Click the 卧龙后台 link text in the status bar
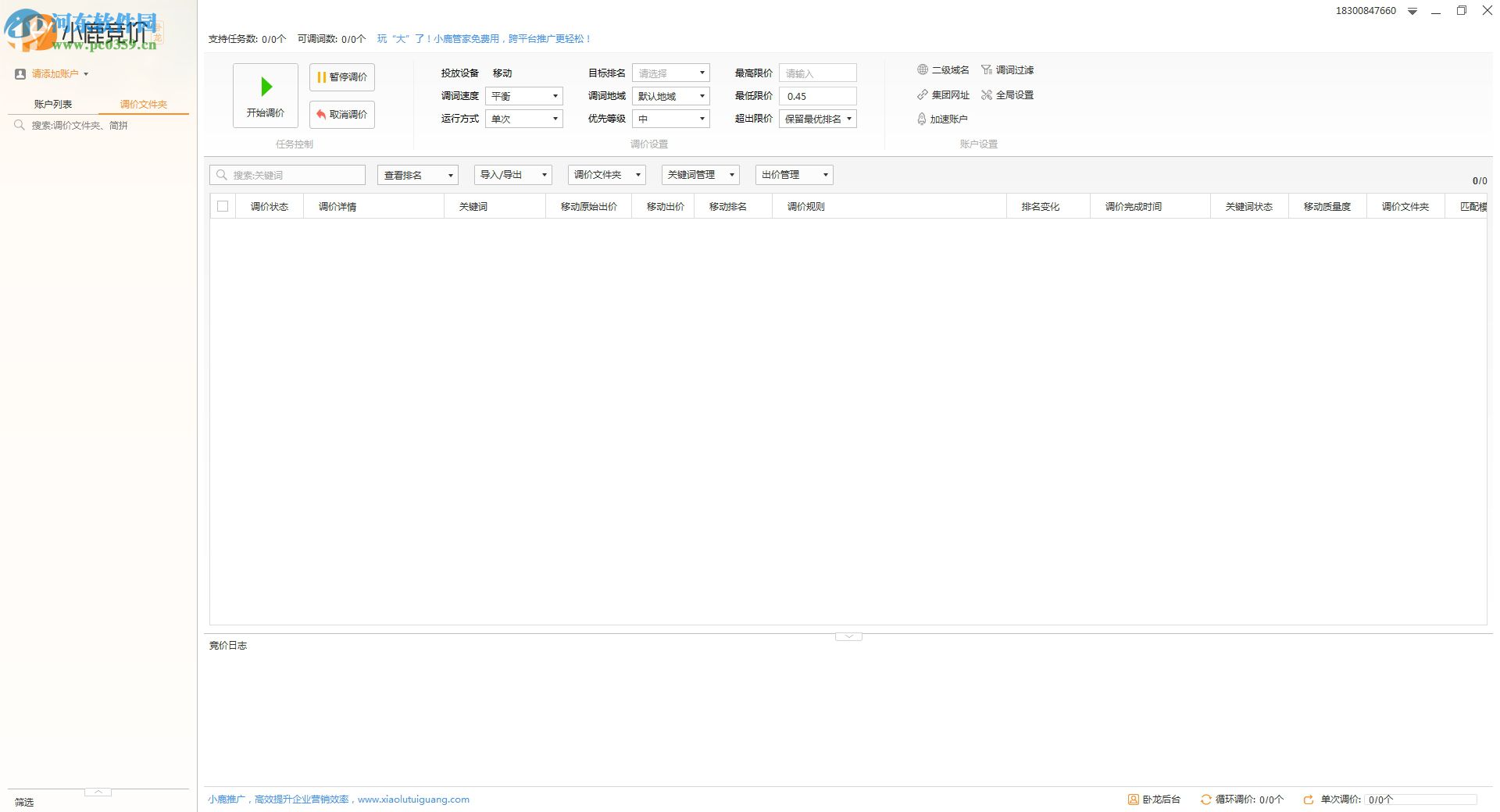The height and width of the screenshot is (812, 1500). [x=1162, y=800]
